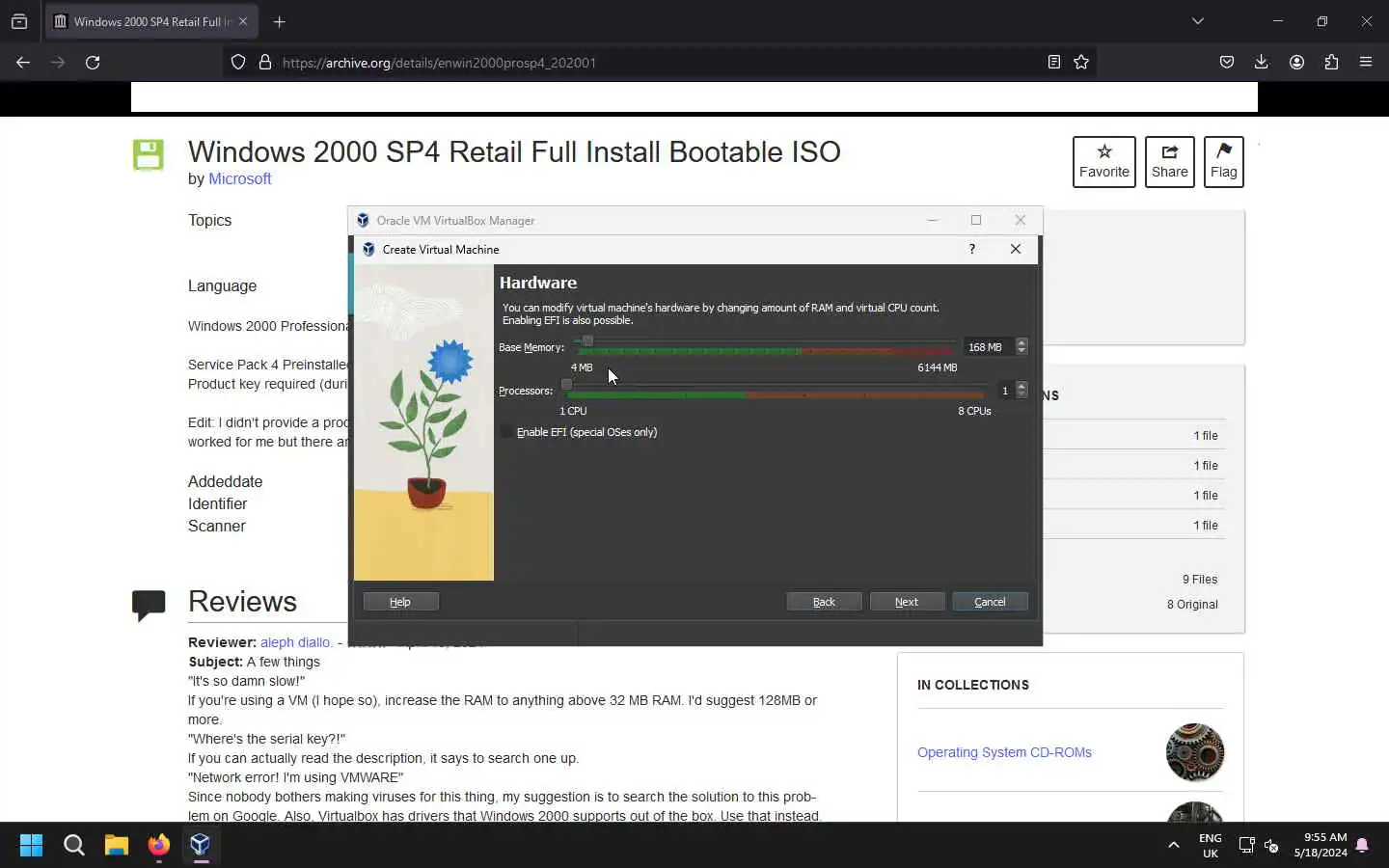Increase Base Memory with spinner up arrow
The image size is (1389, 868).
(1021, 342)
